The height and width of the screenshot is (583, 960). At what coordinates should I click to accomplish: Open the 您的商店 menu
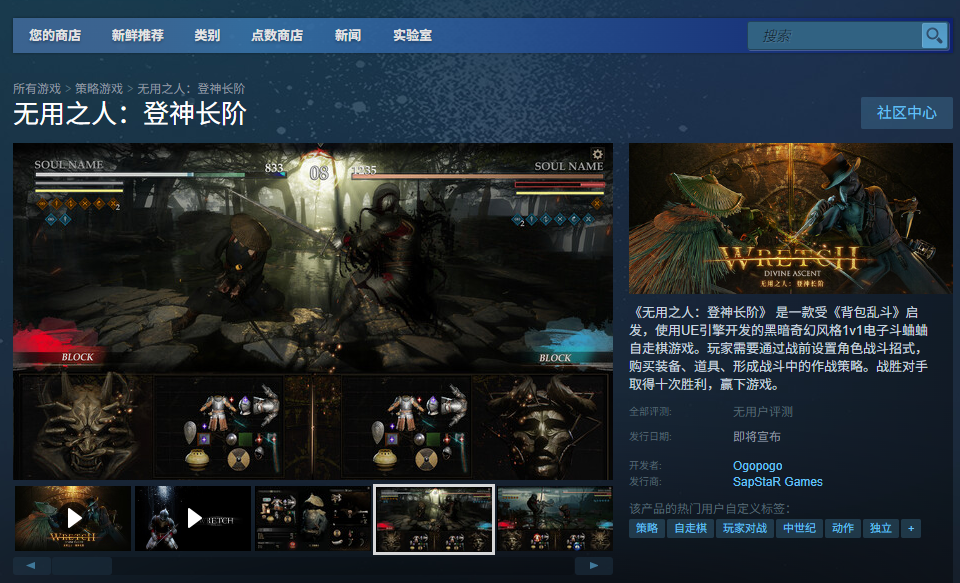click(55, 36)
